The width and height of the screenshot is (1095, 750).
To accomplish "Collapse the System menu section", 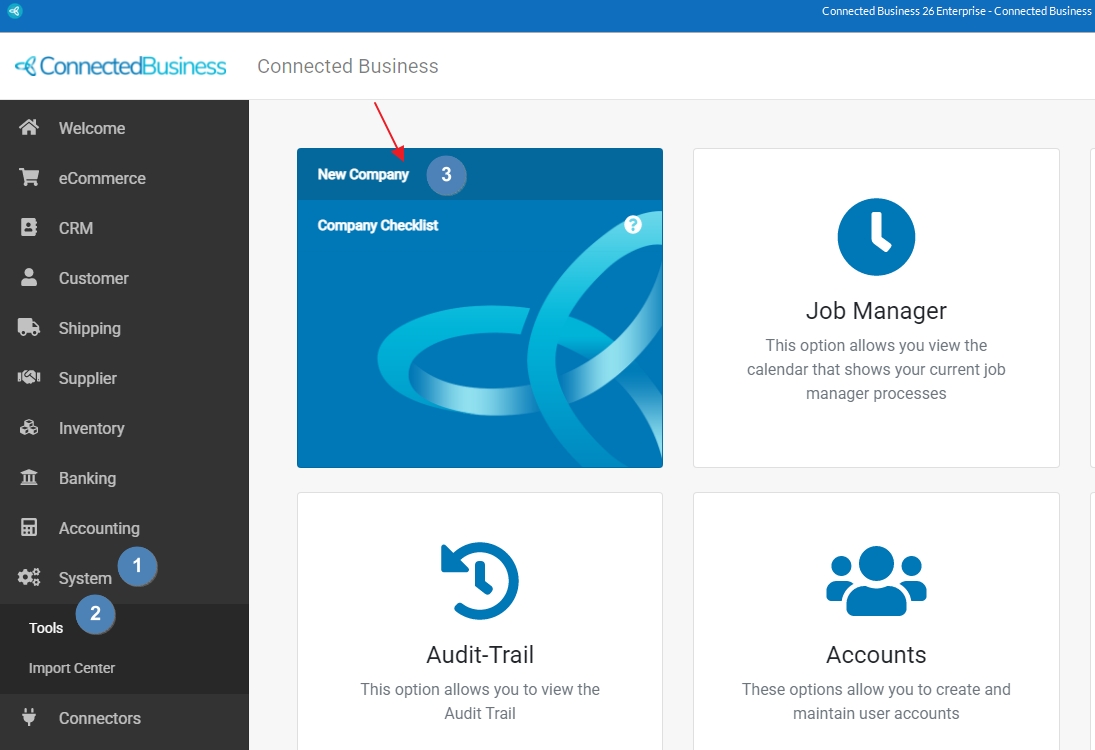I will 85,578.
